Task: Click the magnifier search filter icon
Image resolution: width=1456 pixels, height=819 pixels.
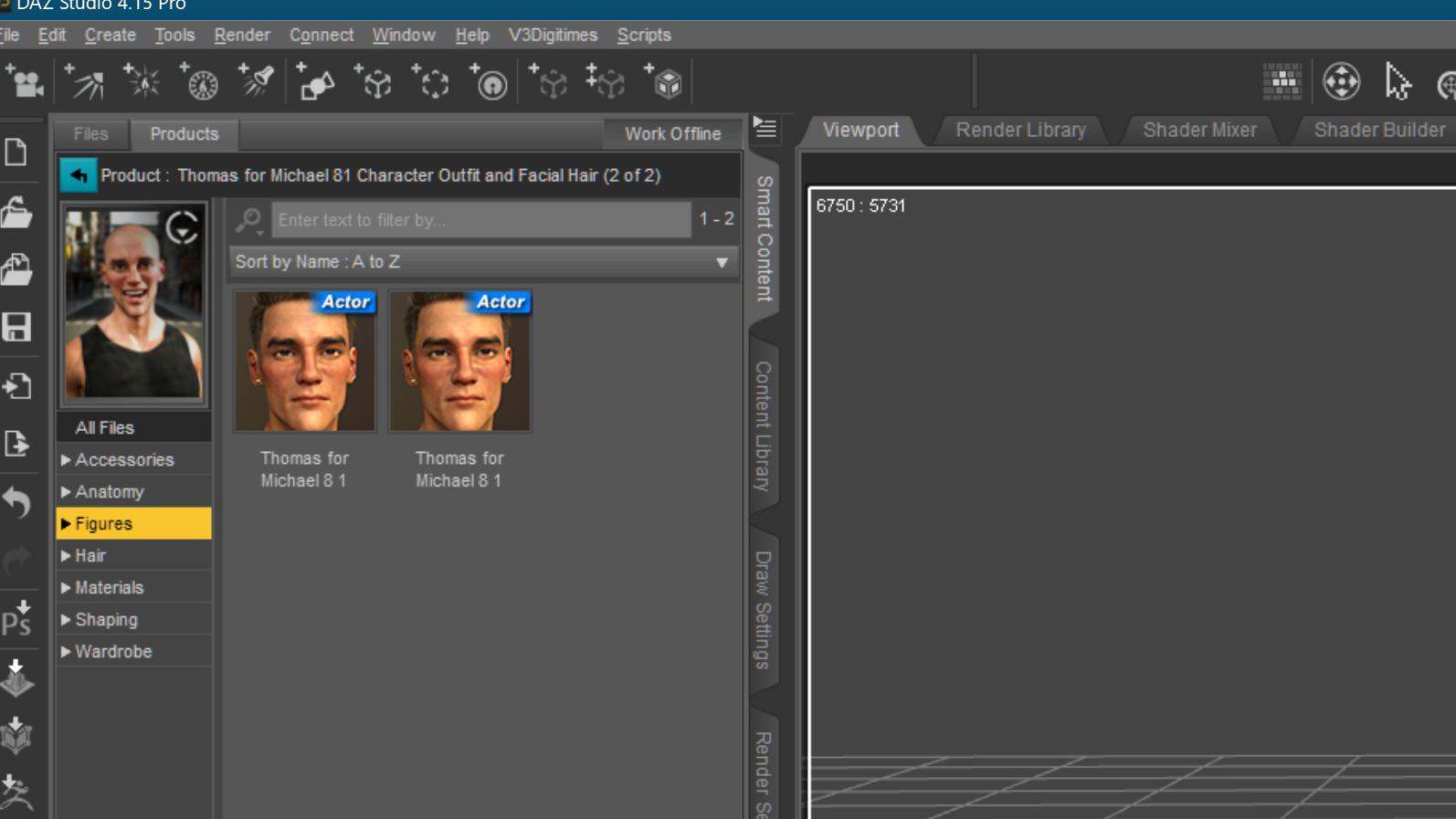Action: [x=248, y=220]
